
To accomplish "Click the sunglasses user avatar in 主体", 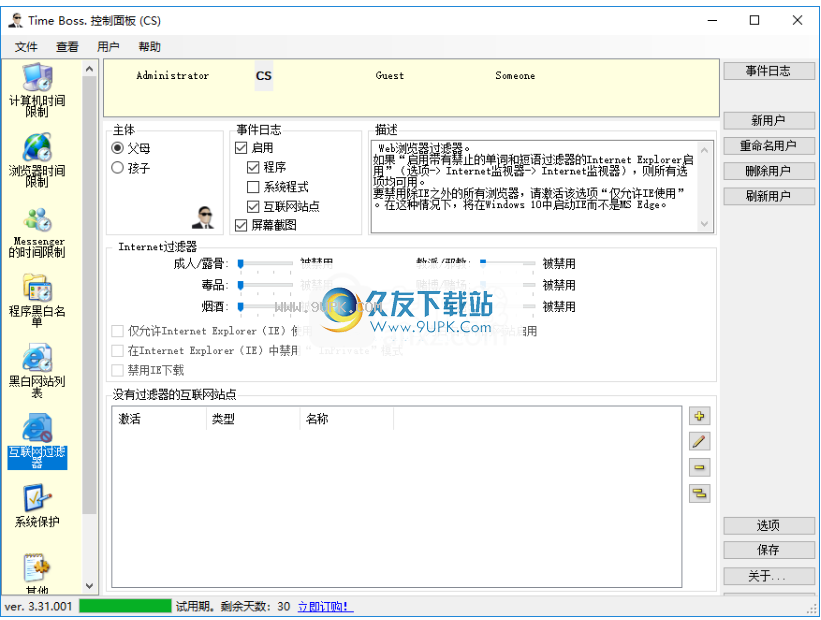I will point(203,218).
